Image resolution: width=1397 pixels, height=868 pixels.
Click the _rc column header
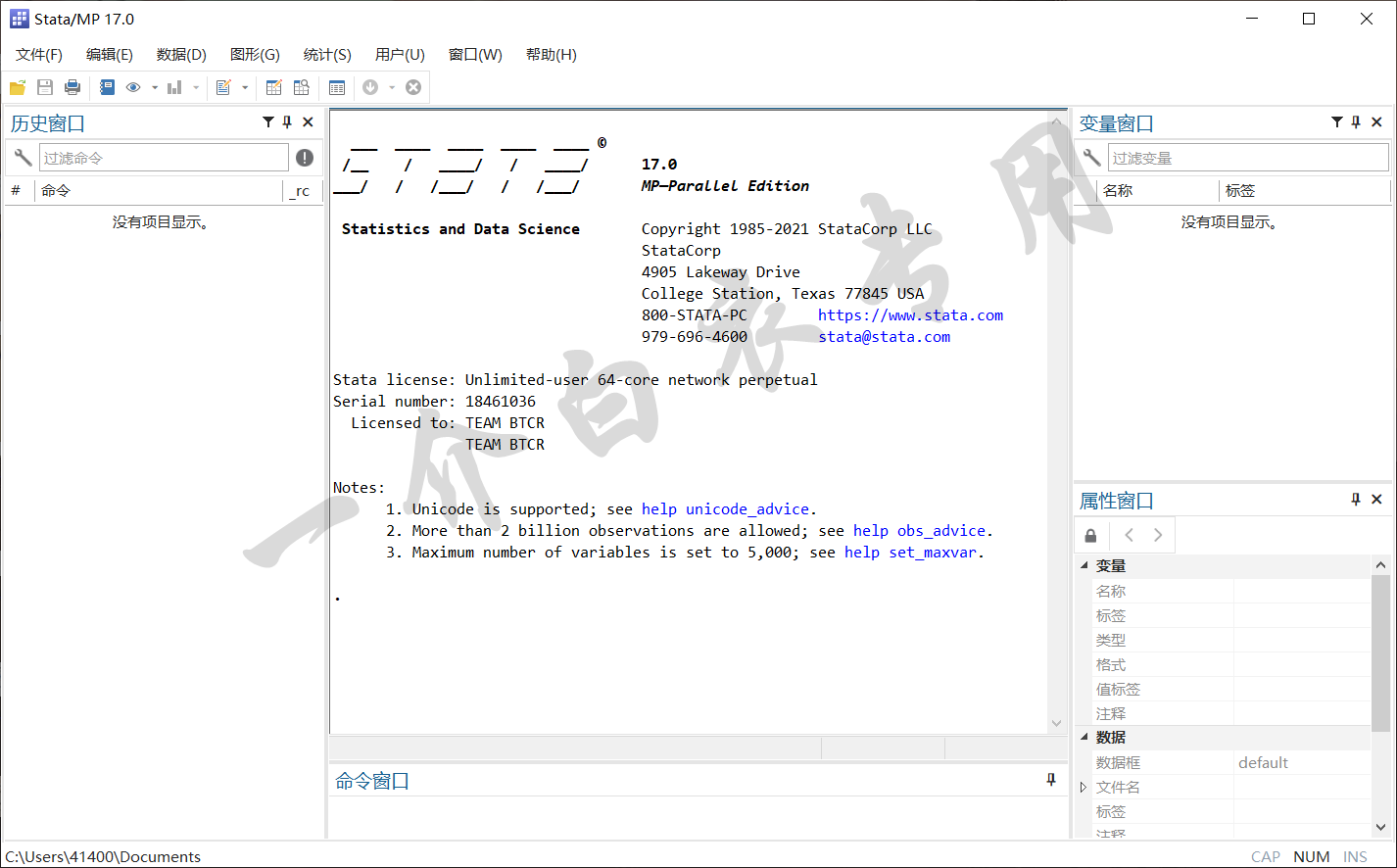pyautogui.click(x=300, y=191)
